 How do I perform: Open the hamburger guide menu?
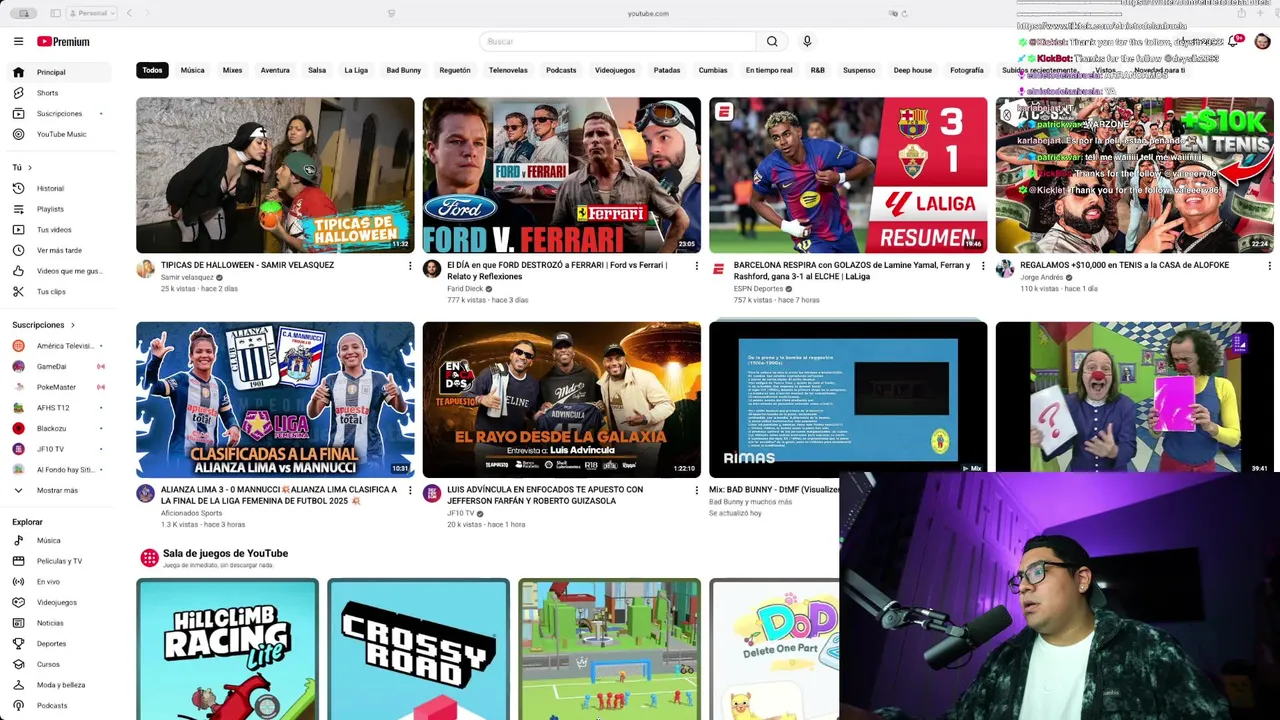point(18,41)
